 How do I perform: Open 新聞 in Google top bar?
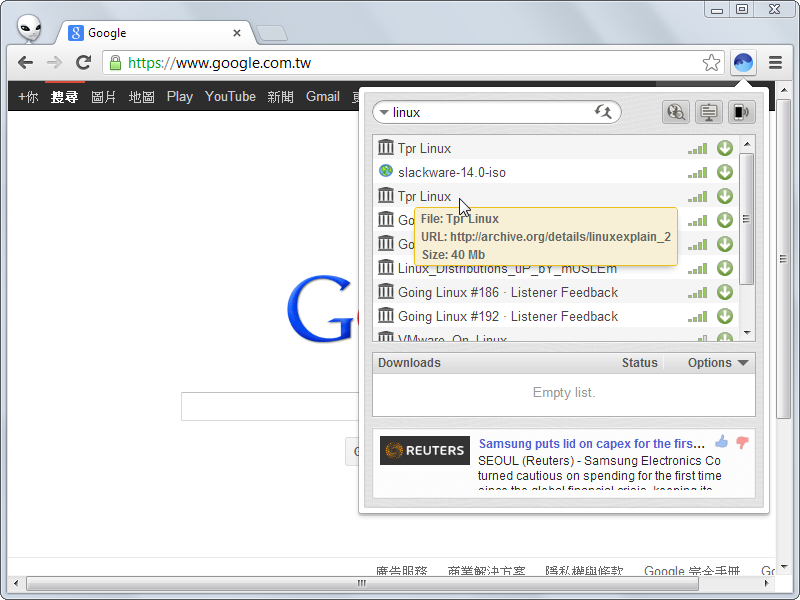click(x=280, y=96)
